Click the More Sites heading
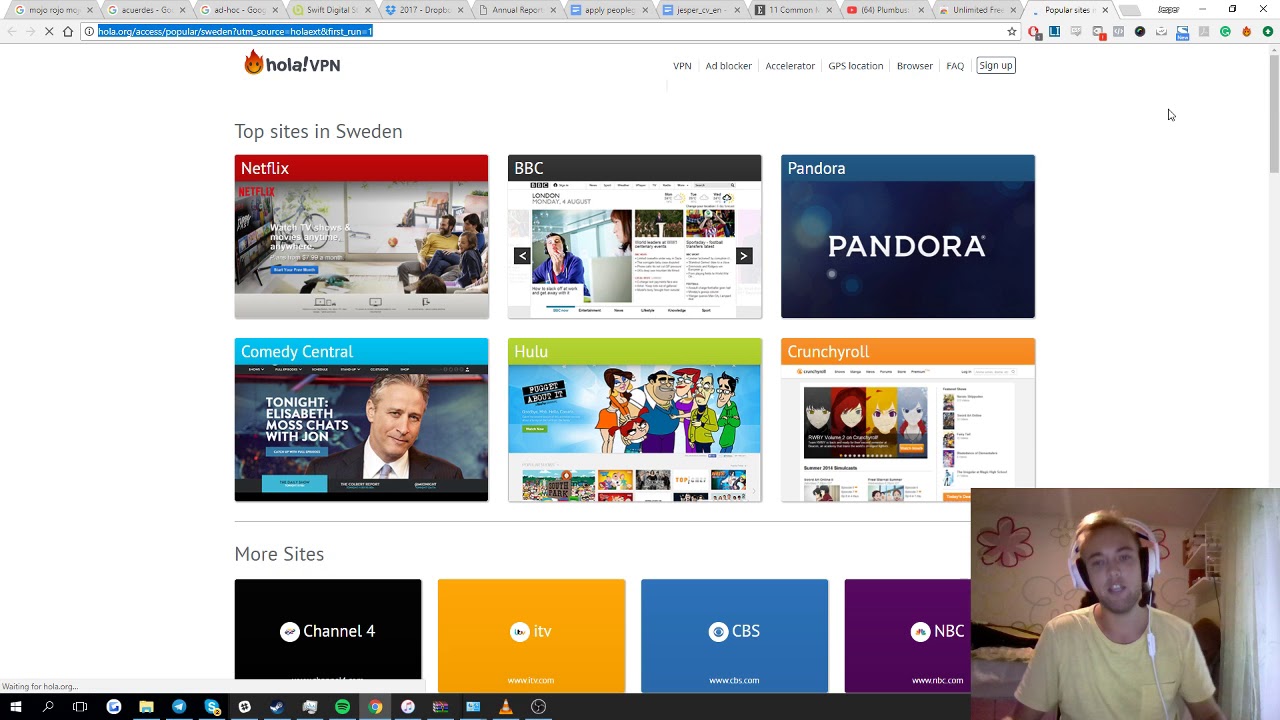Viewport: 1280px width, 720px height. click(x=279, y=554)
